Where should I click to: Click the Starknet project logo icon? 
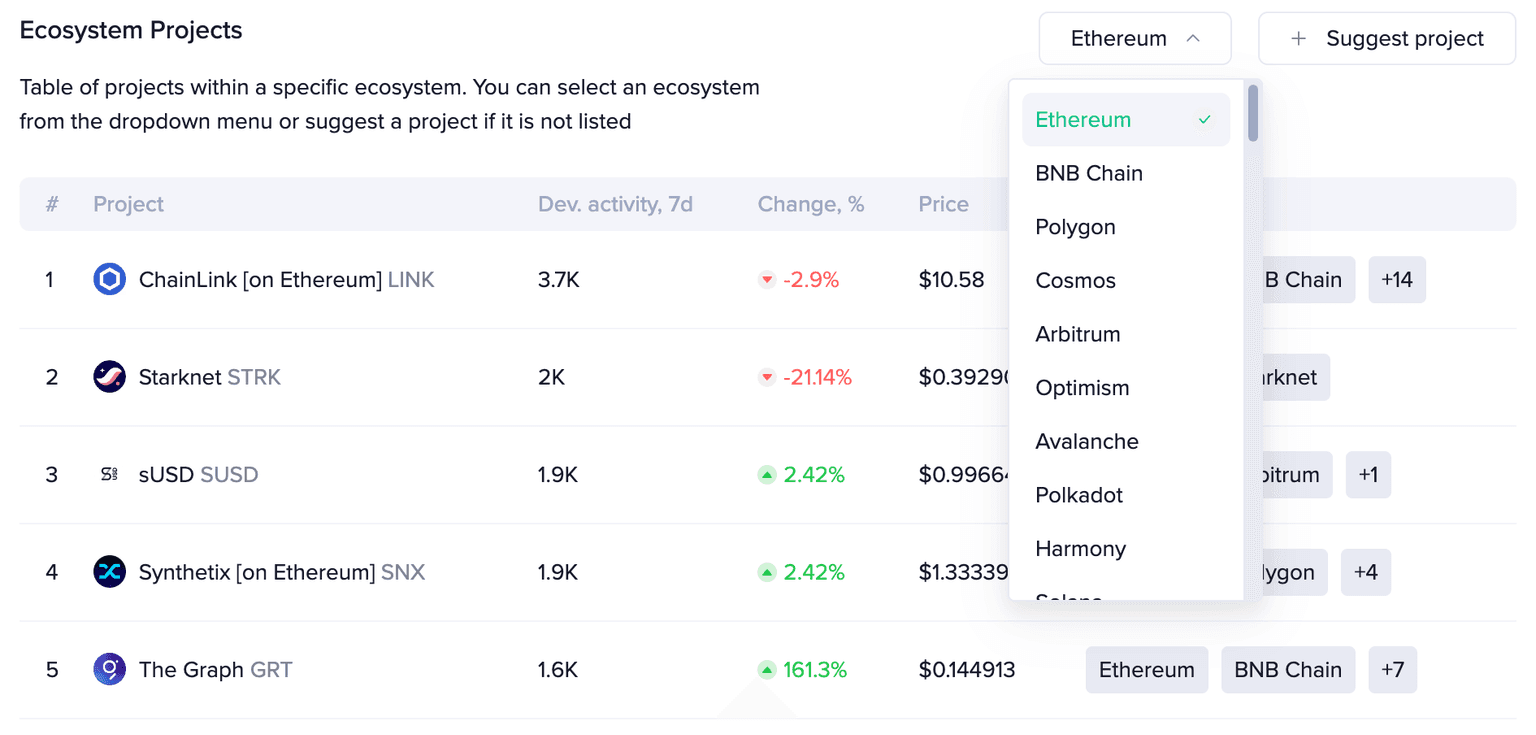pyautogui.click(x=109, y=377)
